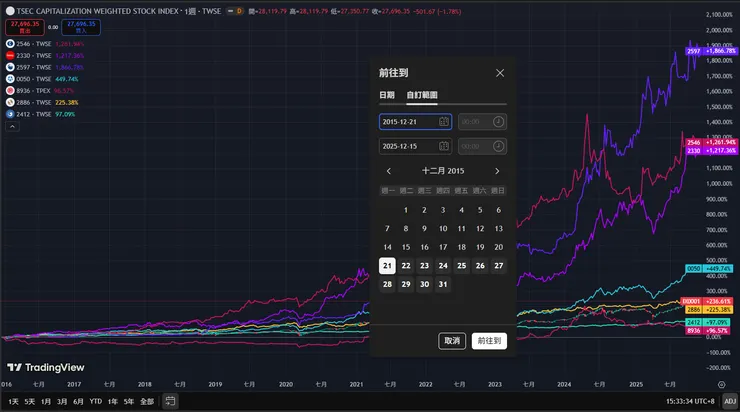Viewport: 740px width, 412px height.
Task: Click the 0050 symbol logo icon
Action: [10, 79]
